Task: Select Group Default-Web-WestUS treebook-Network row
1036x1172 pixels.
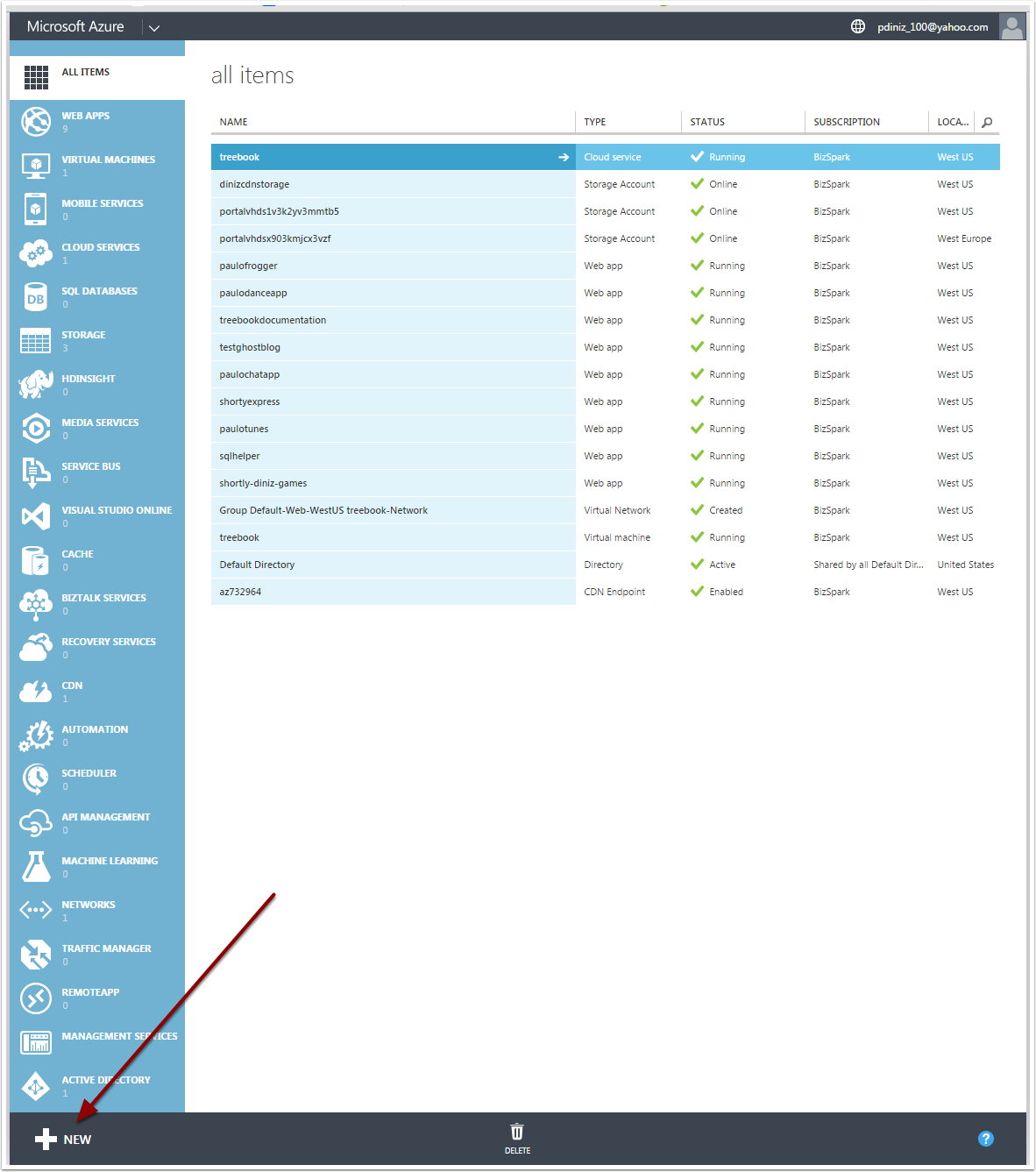Action: point(606,510)
